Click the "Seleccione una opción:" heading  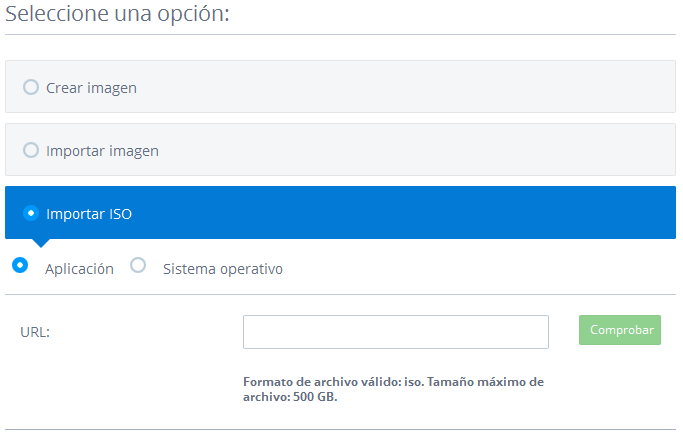click(x=117, y=17)
